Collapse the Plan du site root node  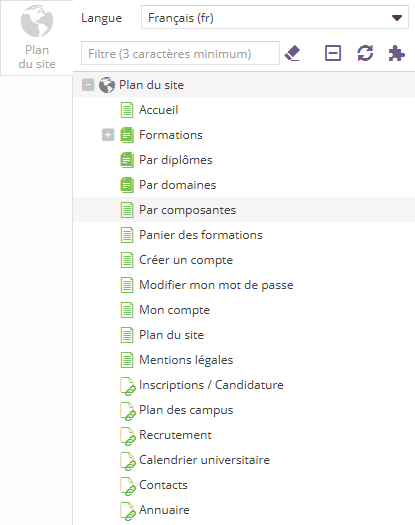pyautogui.click(x=88, y=85)
